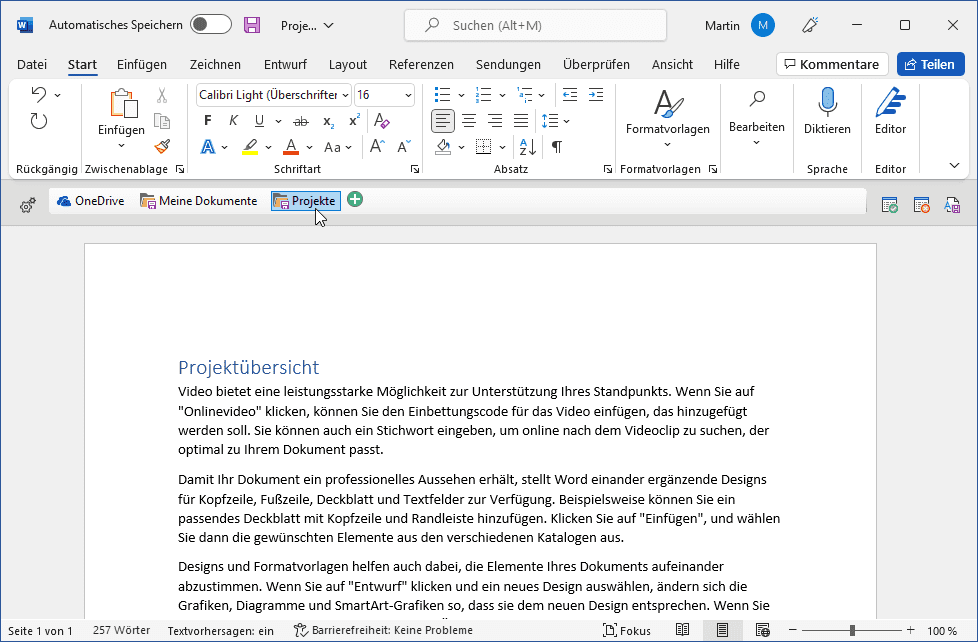Clear all formatting with eraser icon
978x642 pixels.
[381, 121]
